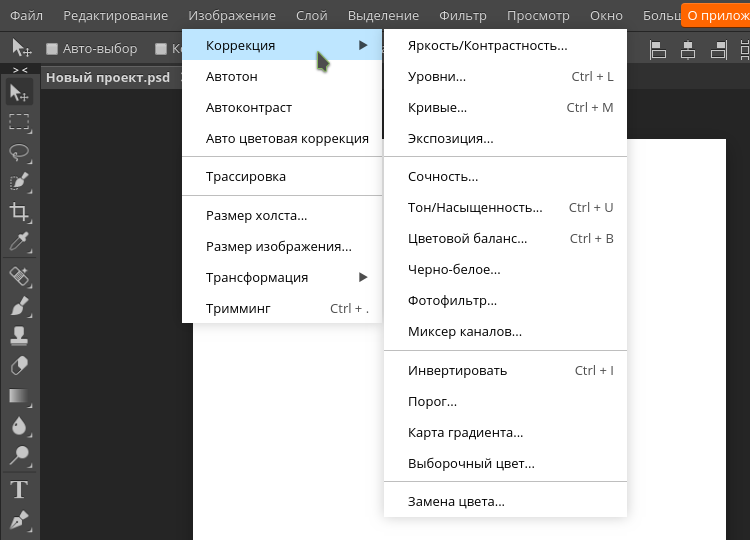Screen dimensions: 750x540
Task: Open Размер холста dialog
Action: 282,216
